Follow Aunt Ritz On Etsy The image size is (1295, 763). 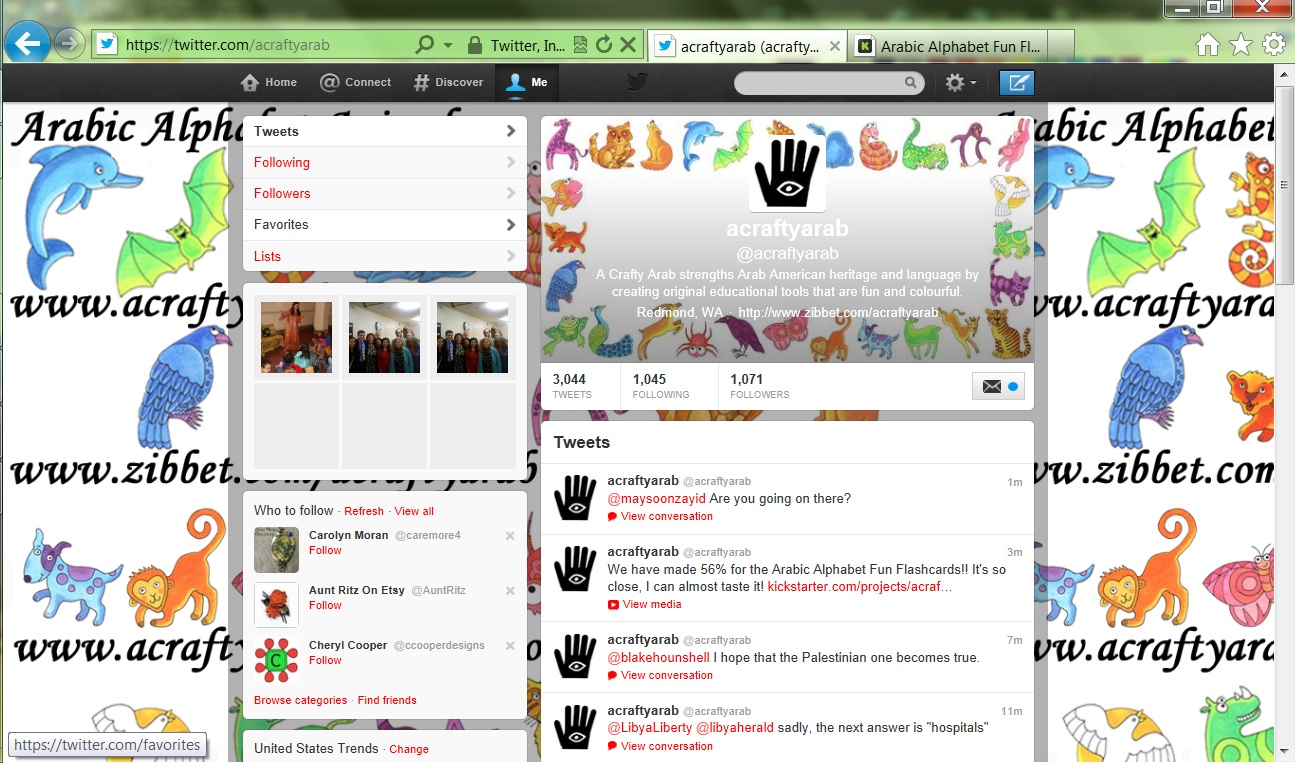click(325, 605)
